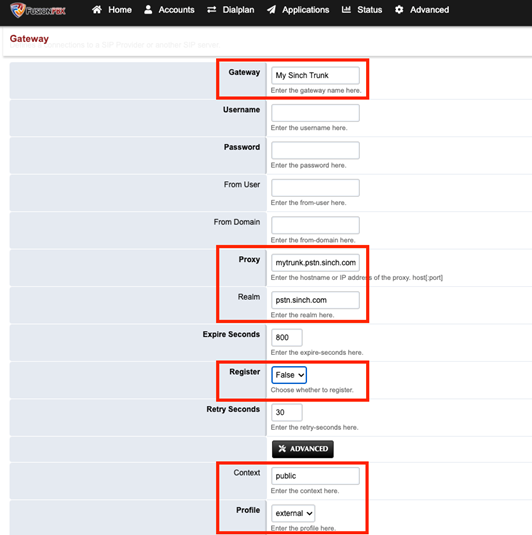This screenshot has width=532, height=535.
Task: Click the From Domain label
Action: (x=237, y=222)
